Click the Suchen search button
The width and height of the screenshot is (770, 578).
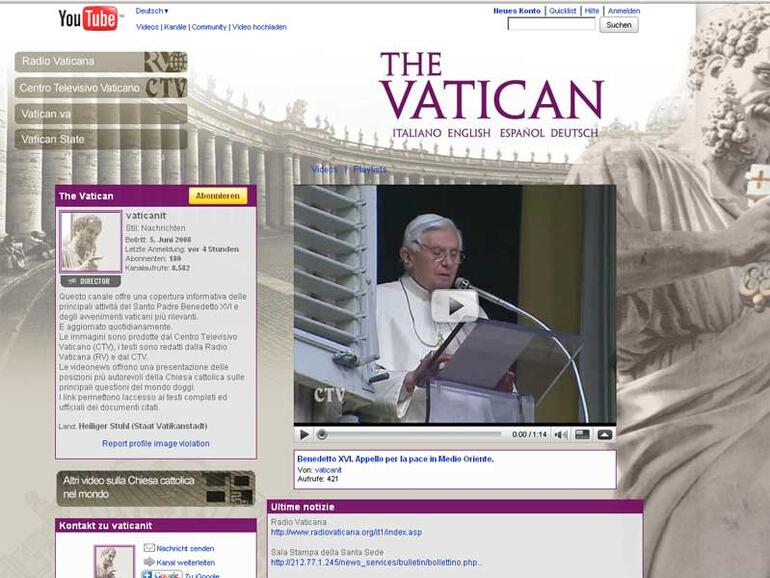tap(619, 25)
